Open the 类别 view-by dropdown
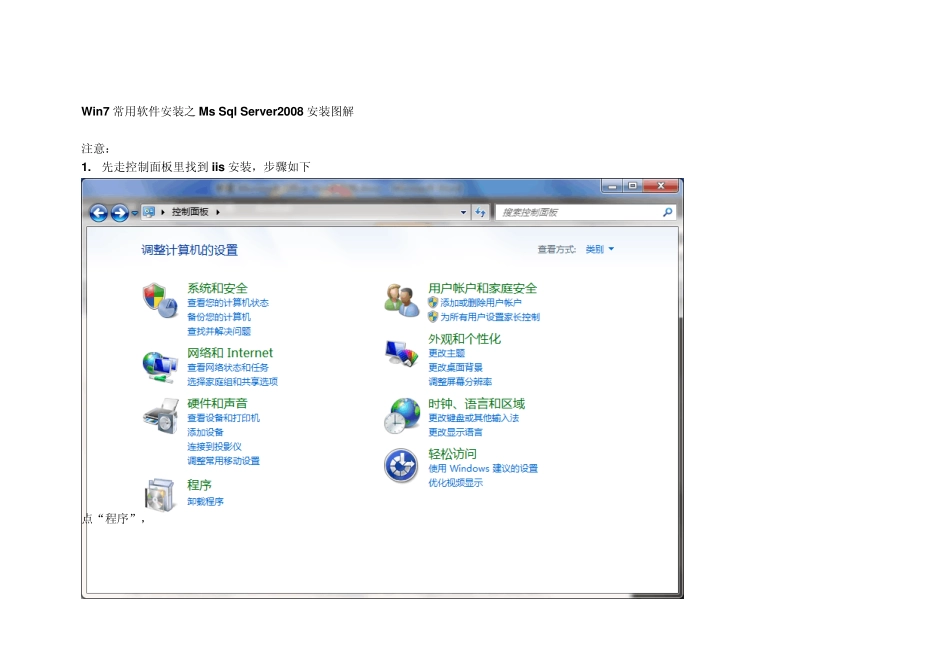This screenshot has height=672, width=950. [x=600, y=249]
